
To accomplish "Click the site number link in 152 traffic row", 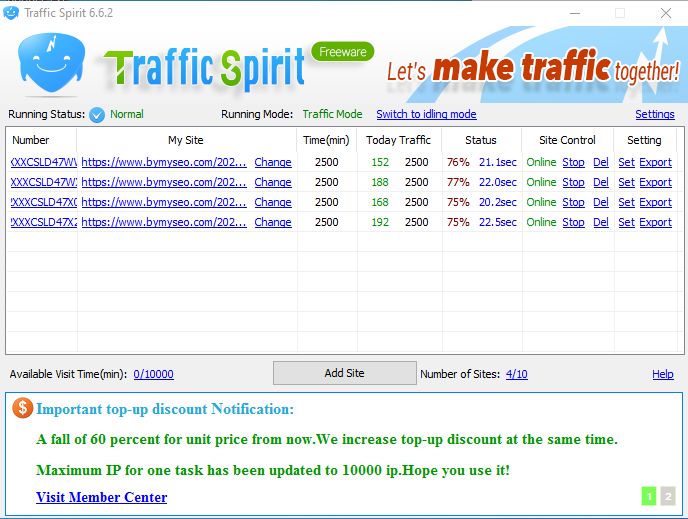I will [x=43, y=162].
